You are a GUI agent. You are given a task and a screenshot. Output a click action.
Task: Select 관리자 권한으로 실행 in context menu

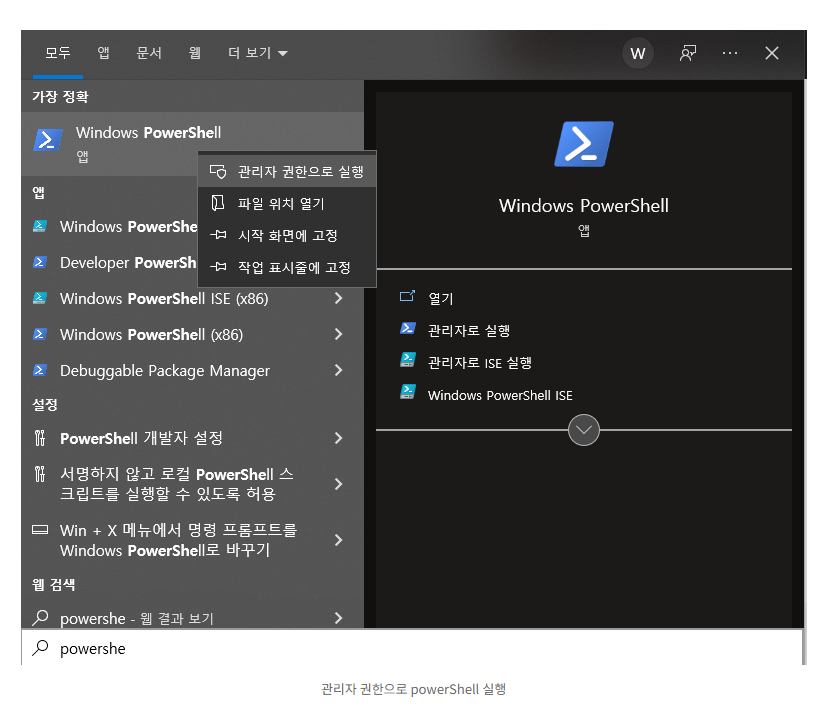[x=287, y=172]
